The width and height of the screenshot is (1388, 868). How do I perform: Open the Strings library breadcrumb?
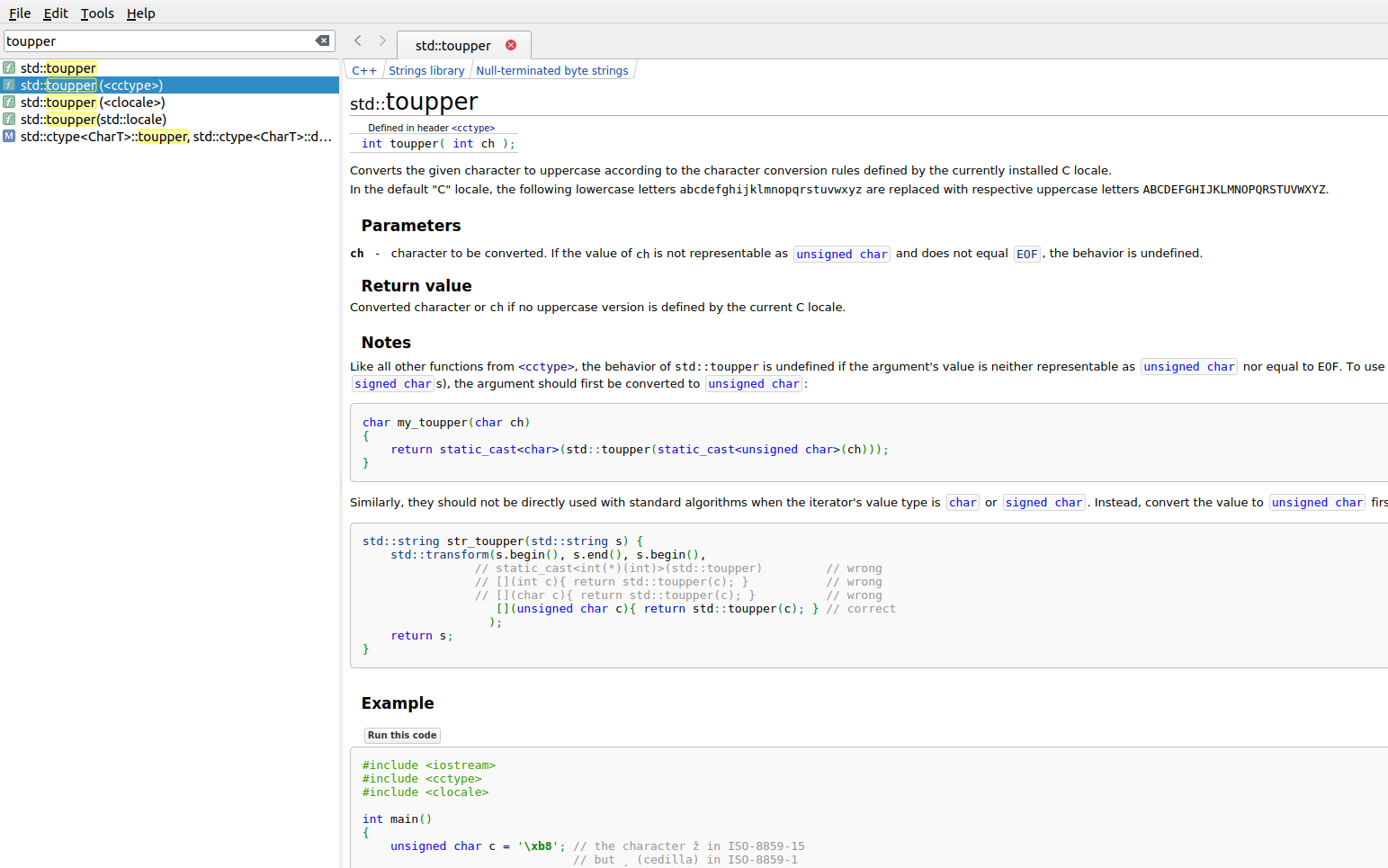pyautogui.click(x=426, y=71)
